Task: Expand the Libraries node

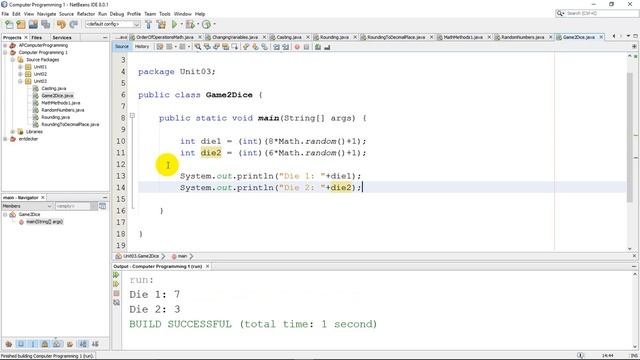Action: [13, 131]
